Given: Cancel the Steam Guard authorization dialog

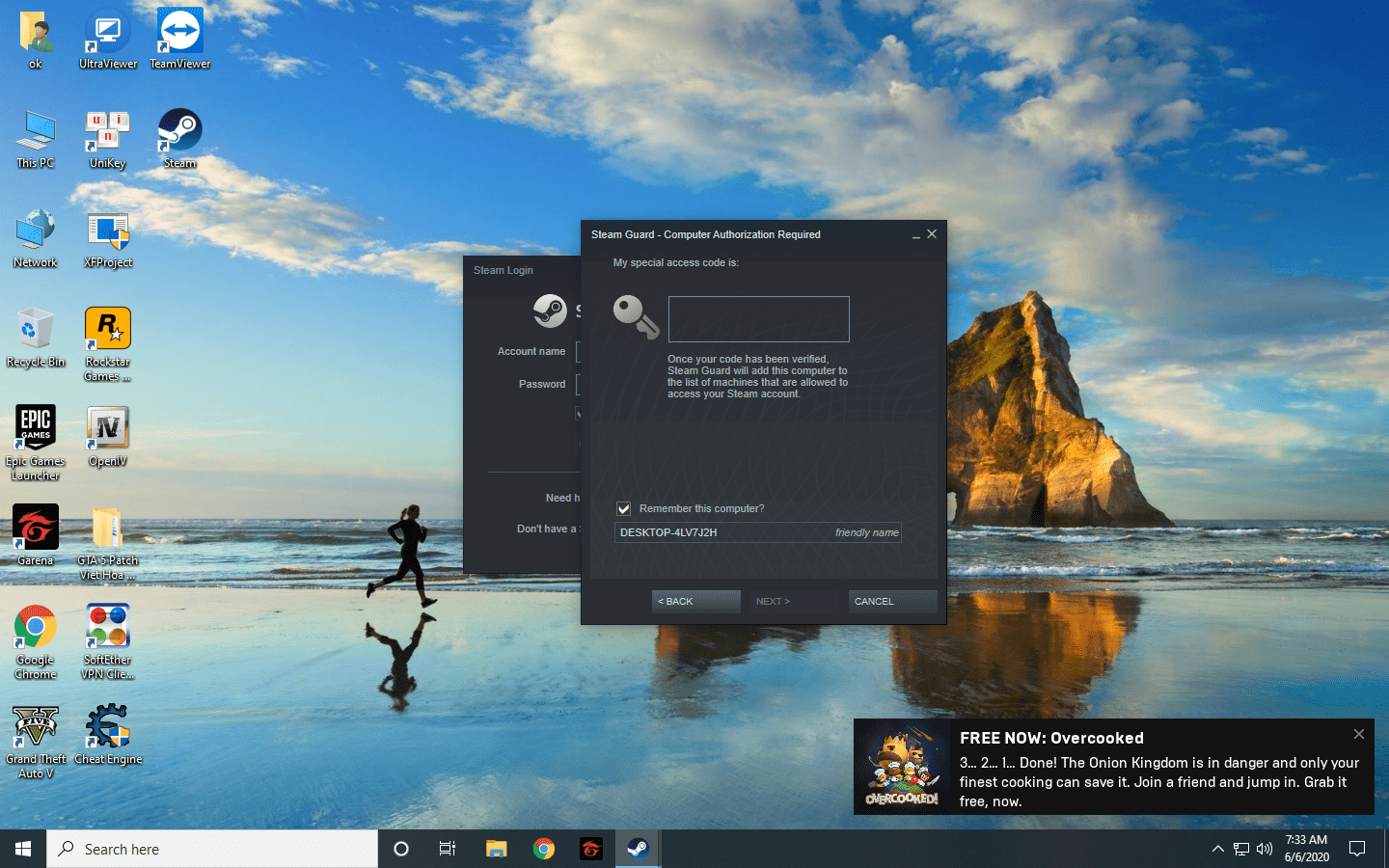Looking at the screenshot, I should (x=893, y=601).
